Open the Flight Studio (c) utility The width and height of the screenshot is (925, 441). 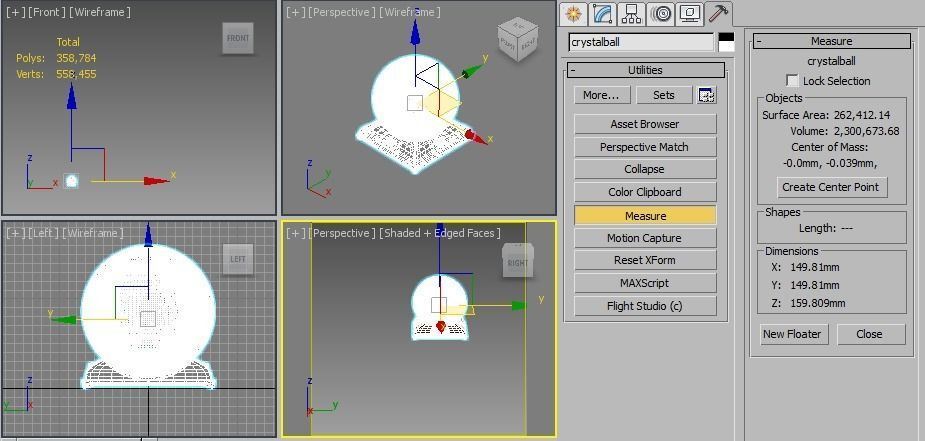tap(645, 306)
